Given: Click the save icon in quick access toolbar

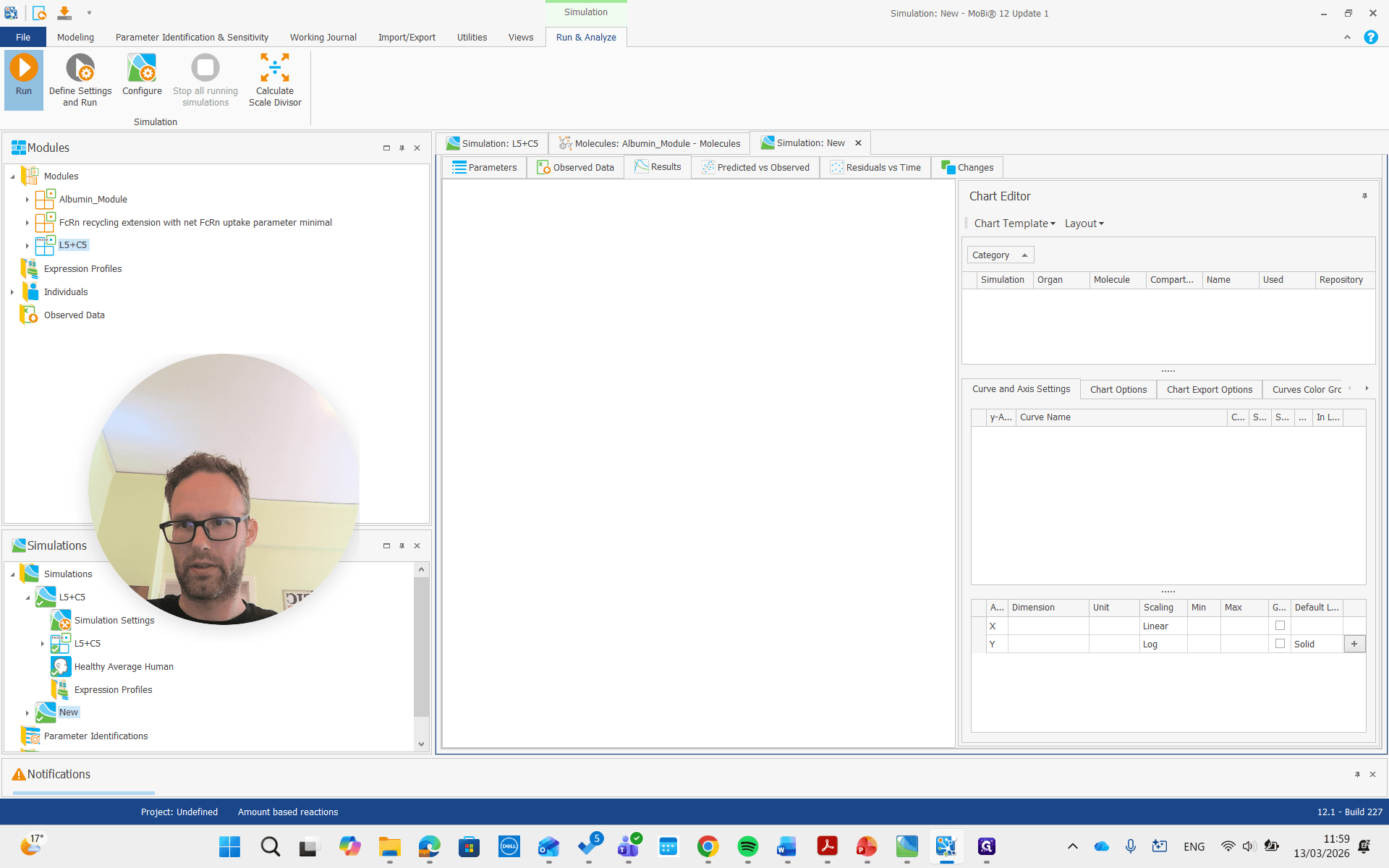Looking at the screenshot, I should 64,12.
